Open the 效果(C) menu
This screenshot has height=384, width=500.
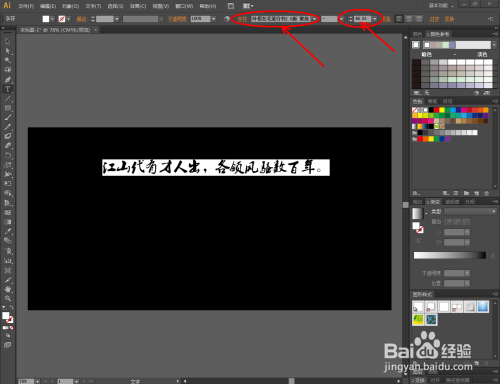click(138, 6)
